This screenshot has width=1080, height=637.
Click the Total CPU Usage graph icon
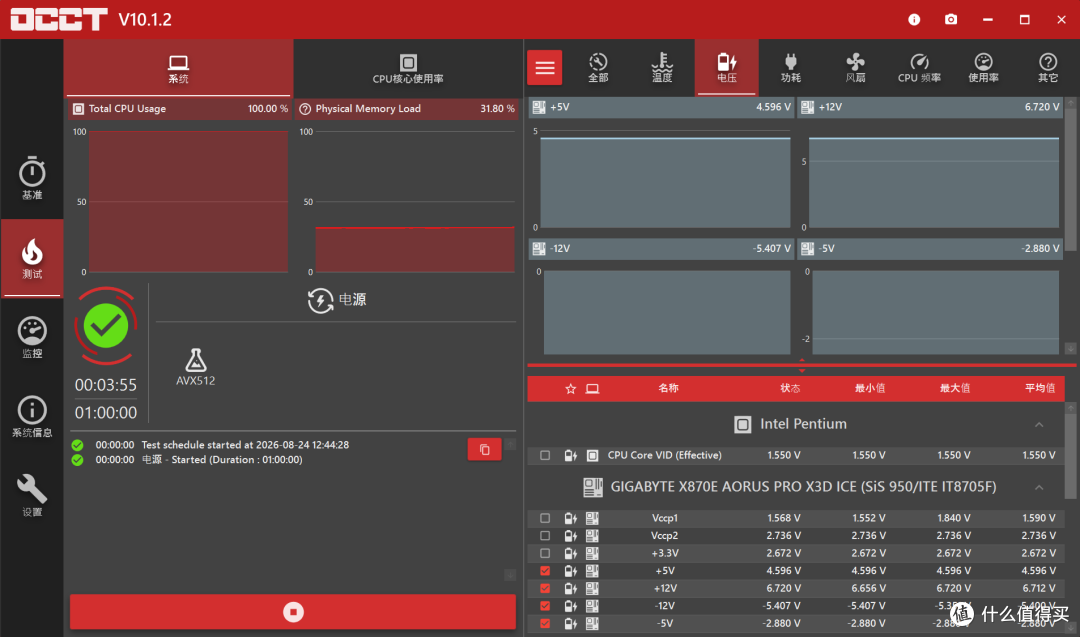click(x=79, y=109)
